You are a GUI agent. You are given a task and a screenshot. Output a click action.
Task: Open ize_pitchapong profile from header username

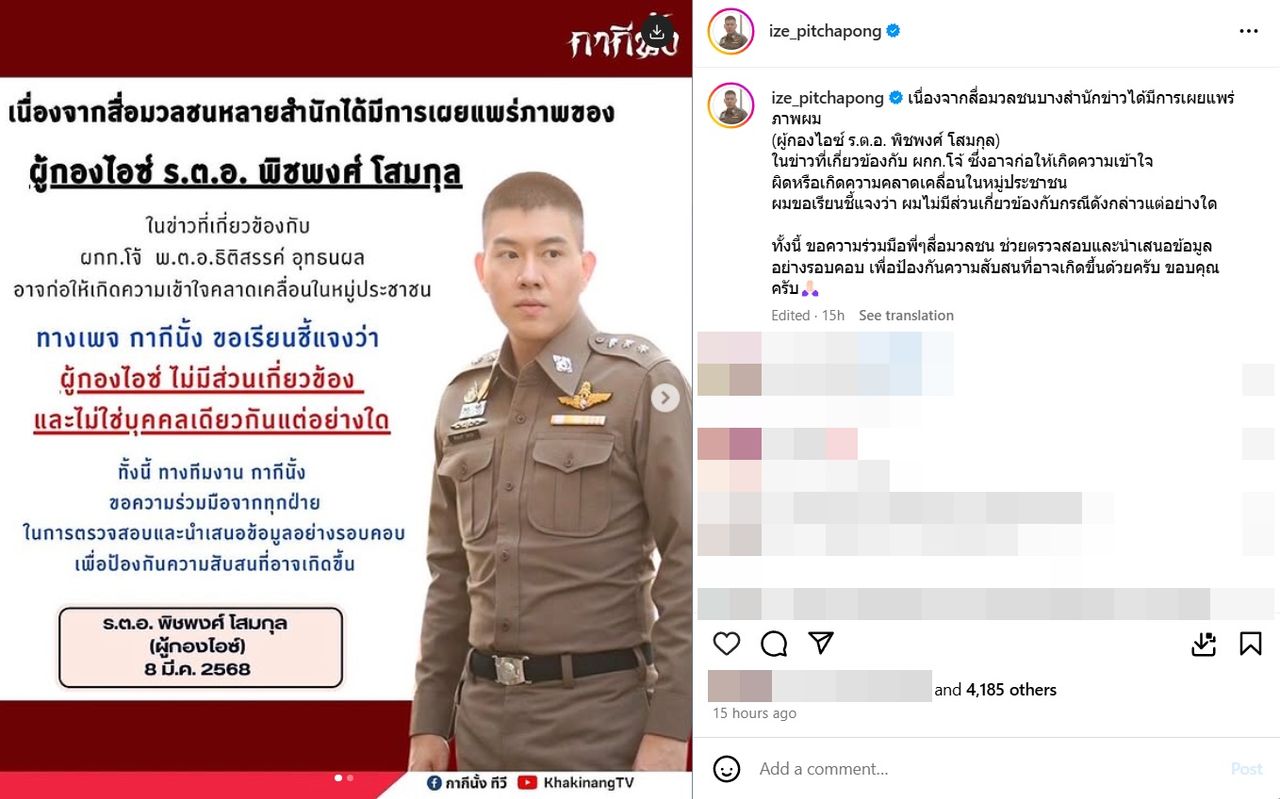tap(825, 31)
